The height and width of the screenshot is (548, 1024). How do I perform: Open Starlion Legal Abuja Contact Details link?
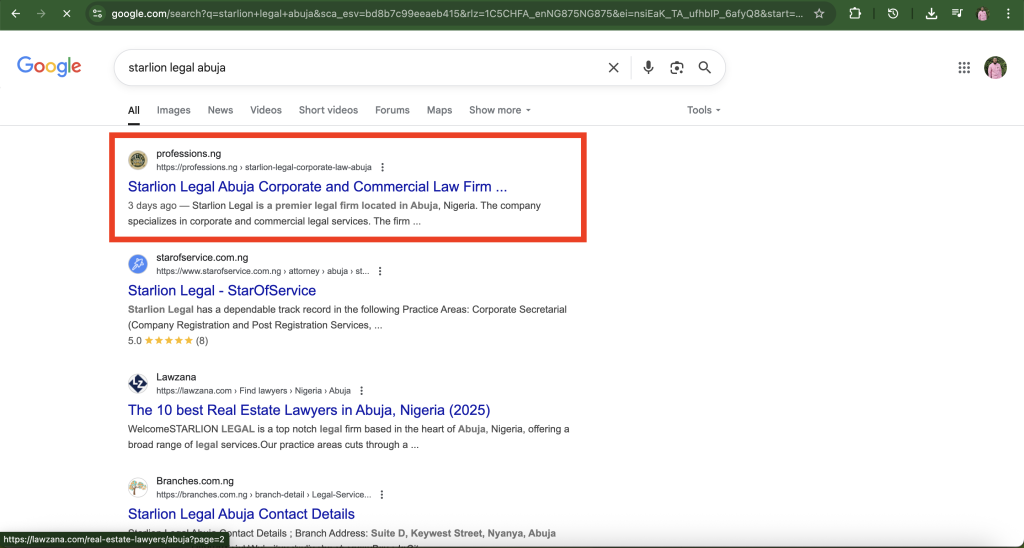[x=241, y=514]
